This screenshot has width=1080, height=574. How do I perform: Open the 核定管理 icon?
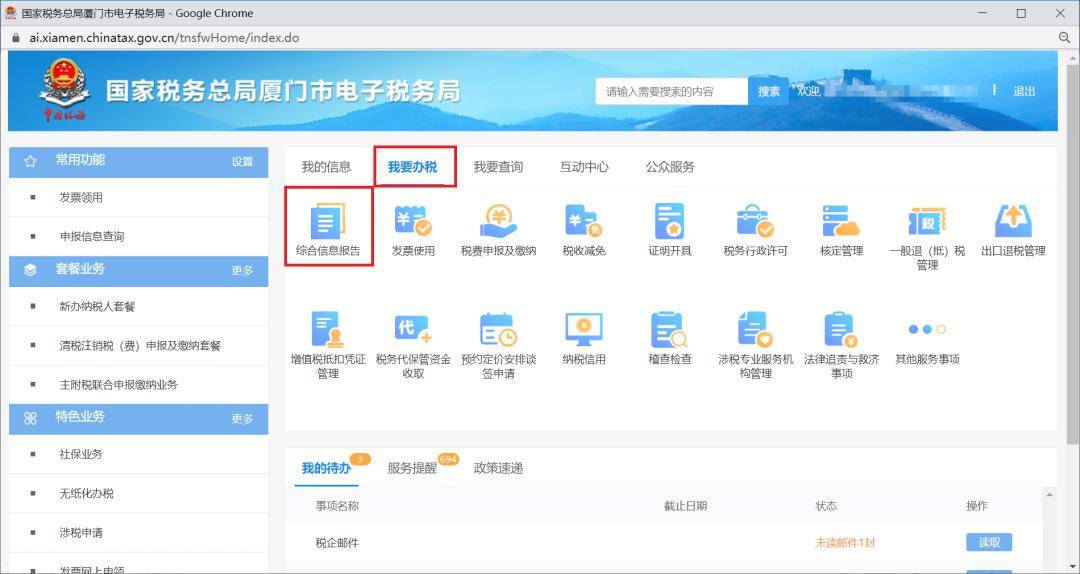tap(841, 221)
